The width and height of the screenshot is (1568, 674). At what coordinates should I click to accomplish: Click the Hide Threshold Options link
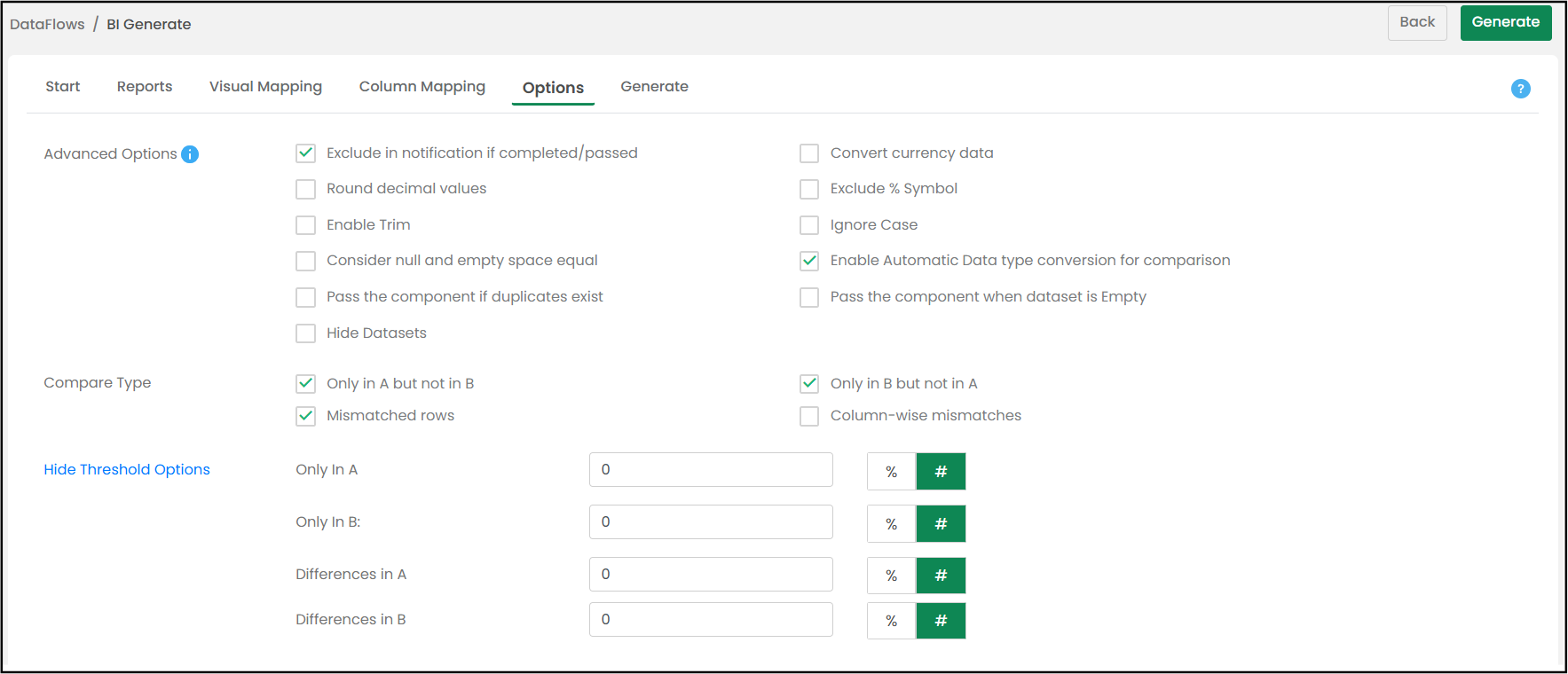point(127,470)
